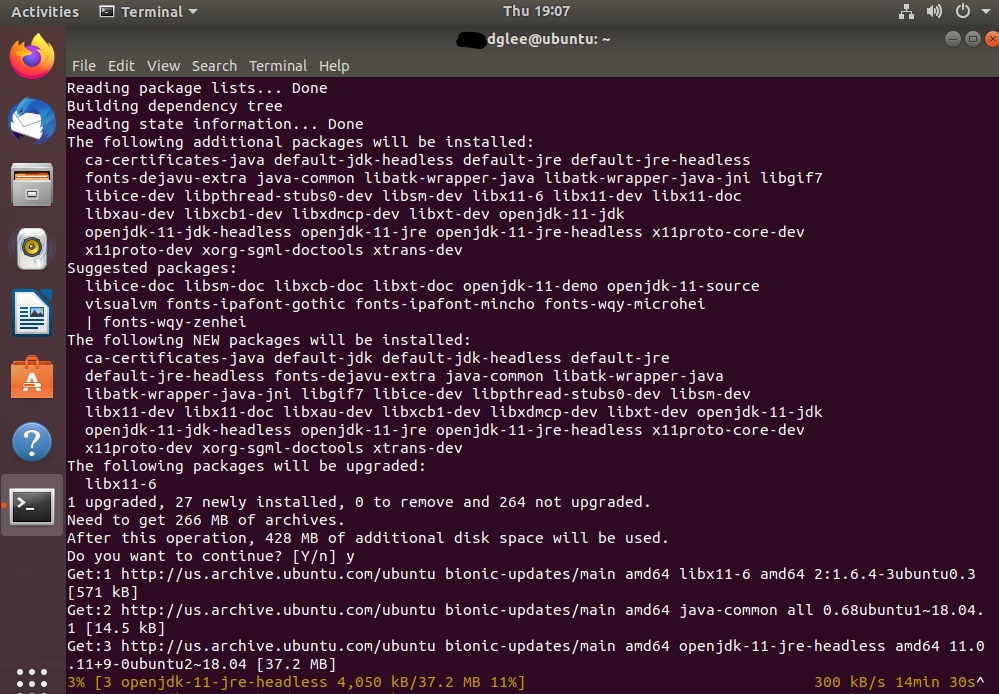Click the 300 kB/s download speed

pyautogui.click(x=849, y=683)
